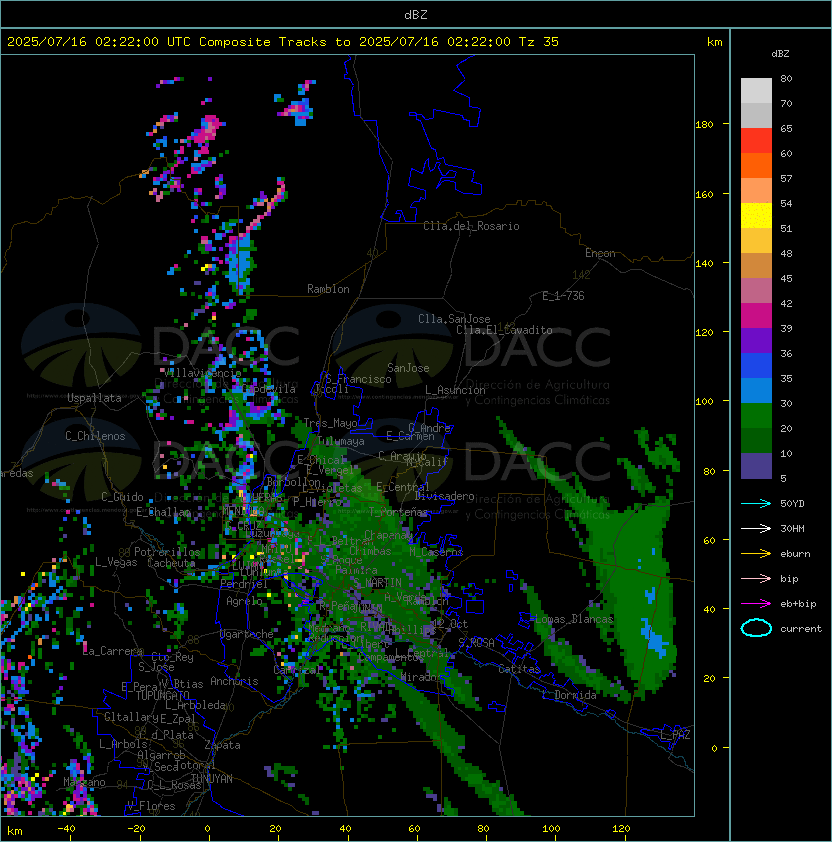
Task: Click the cyan 50YD arrow icon in legend
Action: click(x=756, y=504)
